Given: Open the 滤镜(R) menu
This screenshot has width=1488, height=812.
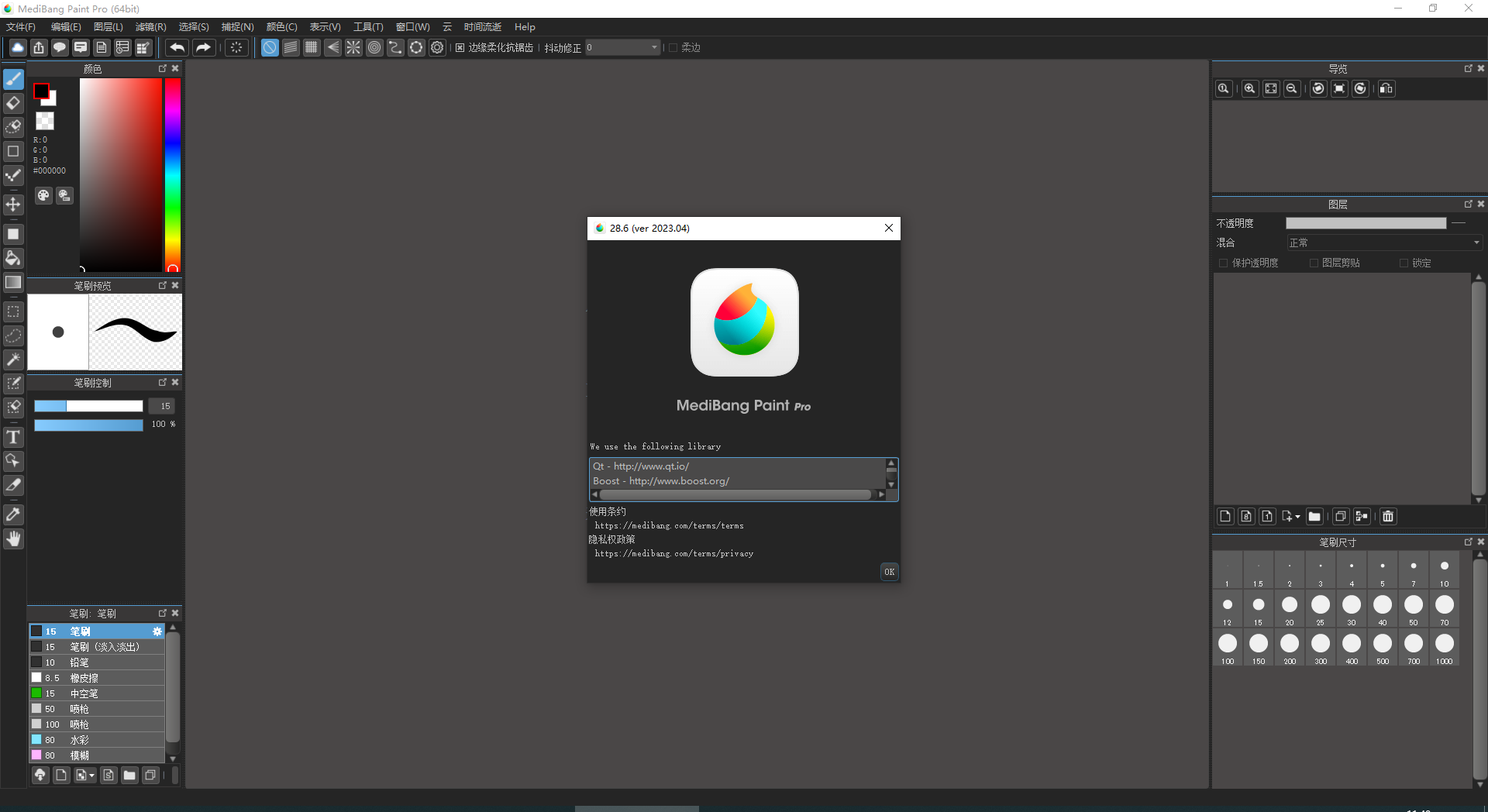Looking at the screenshot, I should click(150, 27).
